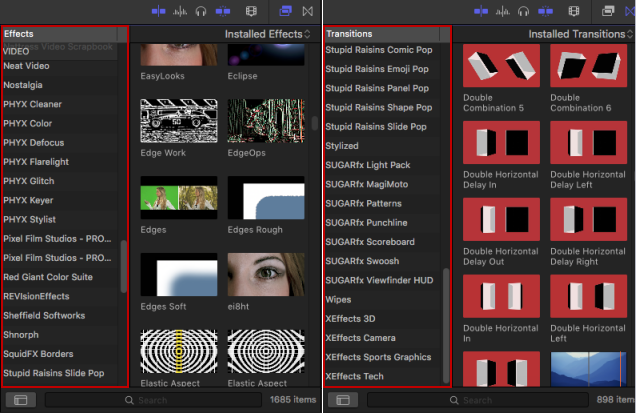
Task: Select REVisionEffects category
Action: [x=60, y=296]
